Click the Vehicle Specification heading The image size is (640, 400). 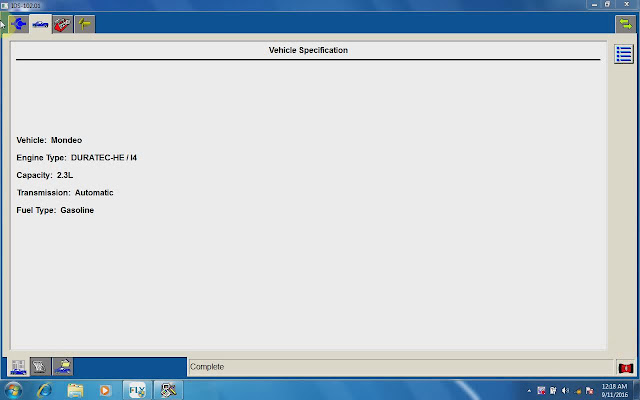click(x=308, y=50)
